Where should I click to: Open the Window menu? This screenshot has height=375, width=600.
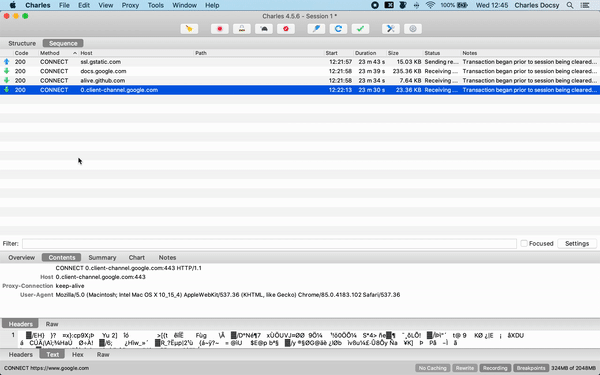[184, 5]
